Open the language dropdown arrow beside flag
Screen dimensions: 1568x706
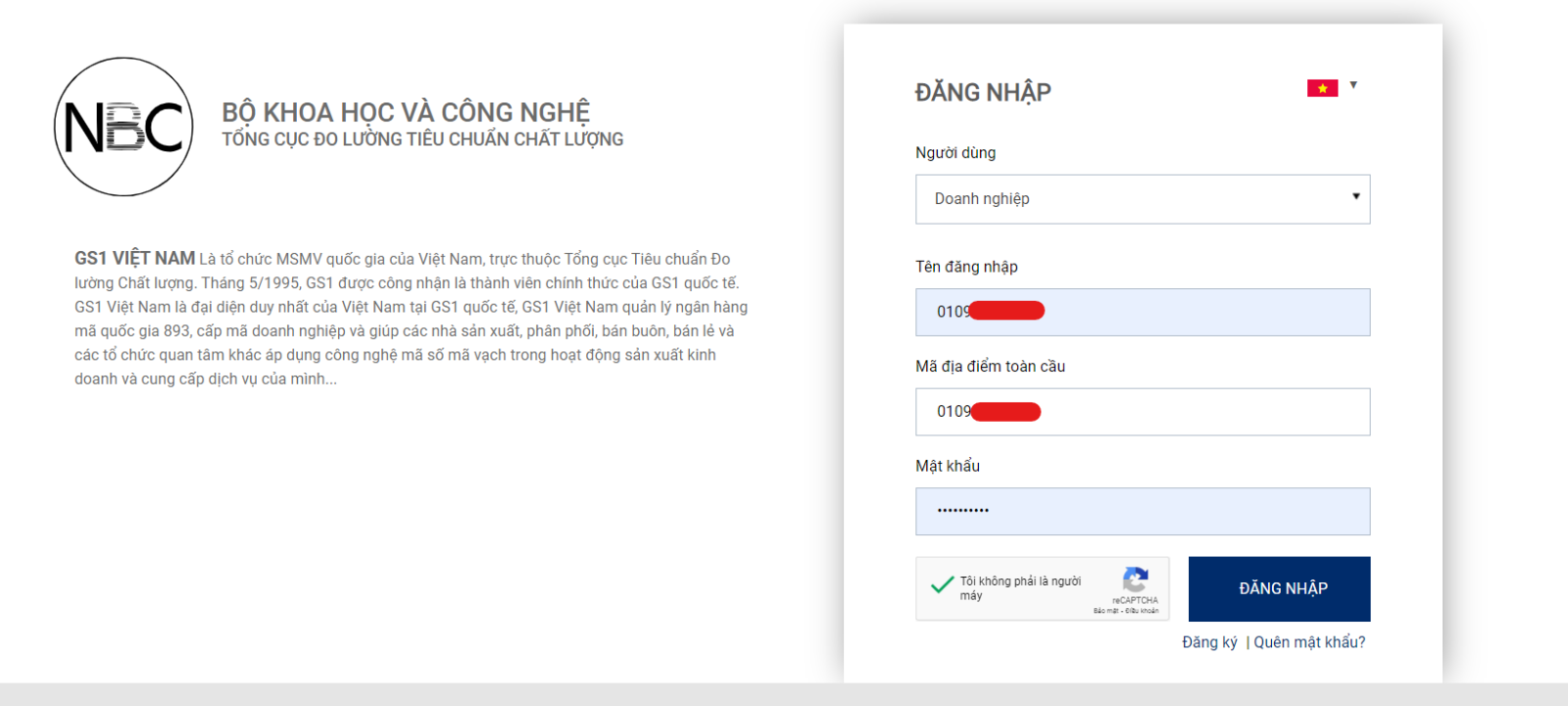click(x=1353, y=85)
